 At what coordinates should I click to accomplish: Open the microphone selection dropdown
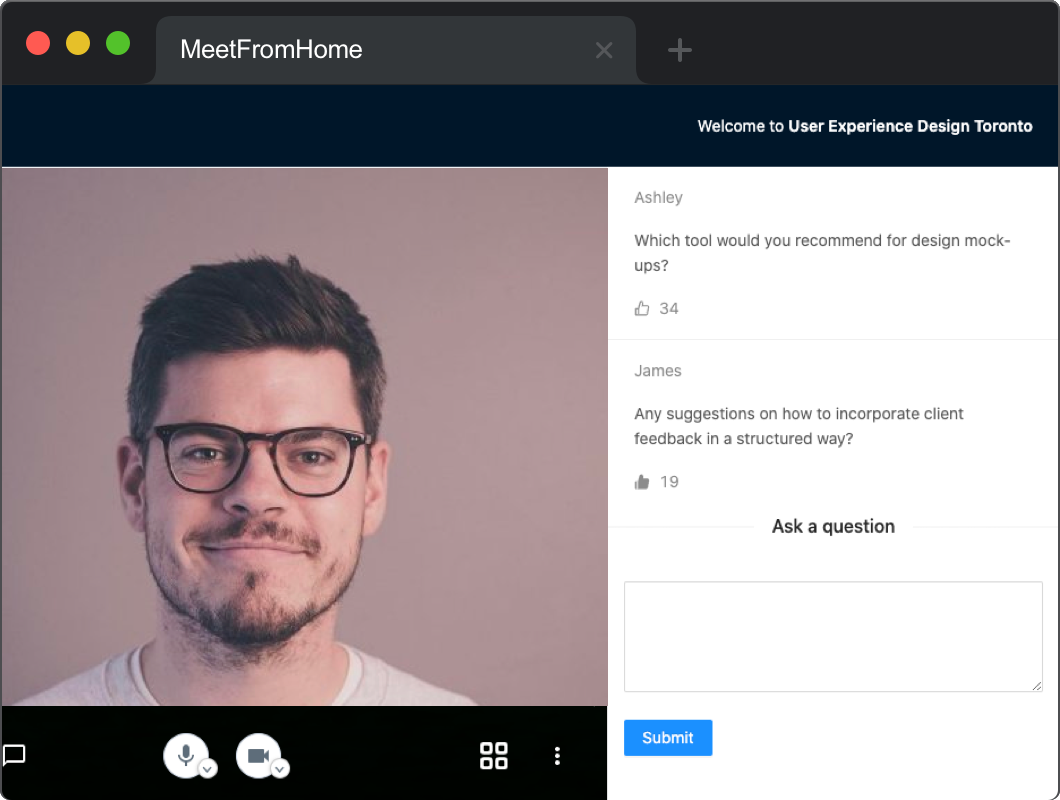pyautogui.click(x=208, y=769)
